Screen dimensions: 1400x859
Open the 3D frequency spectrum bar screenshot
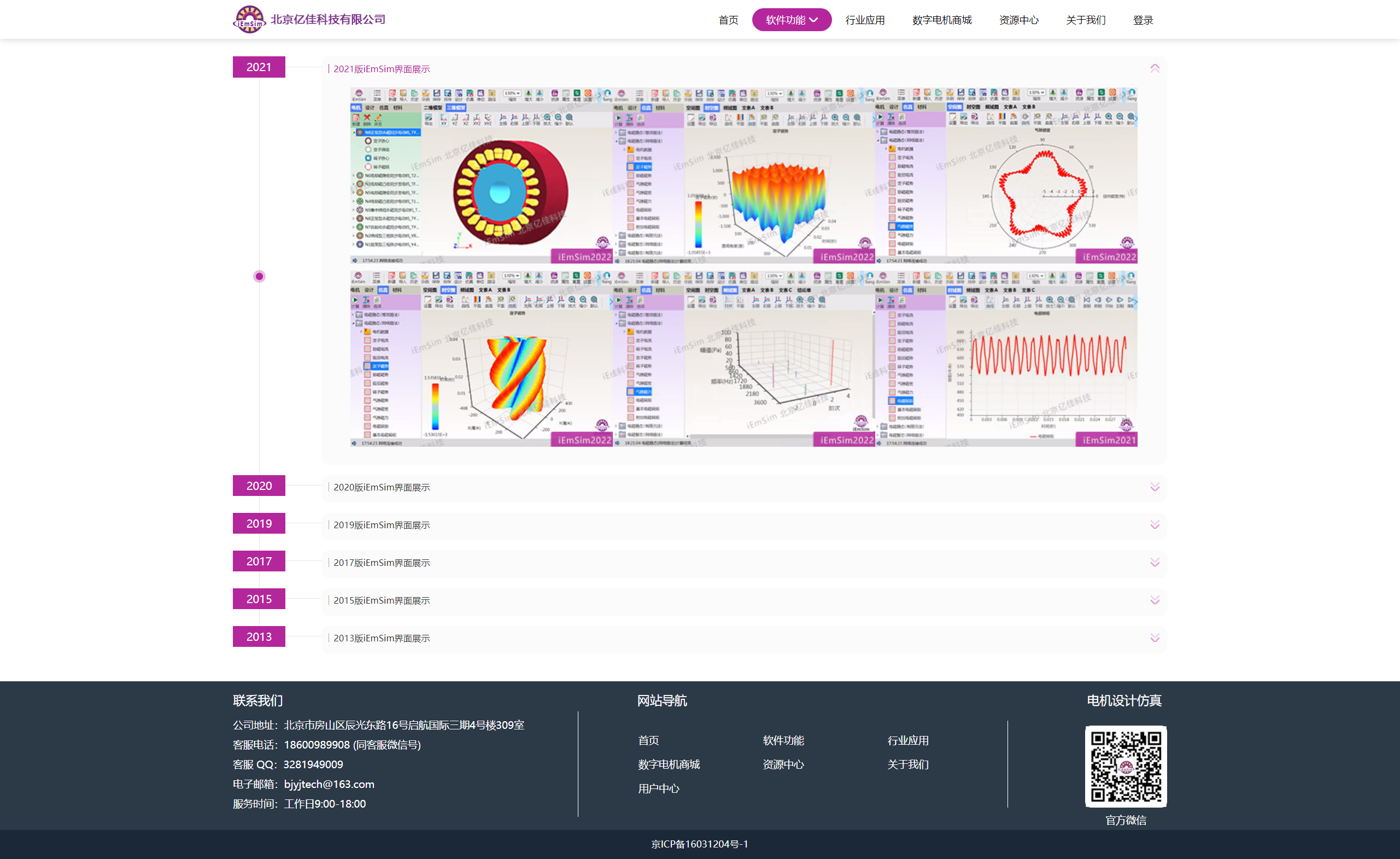[744, 359]
